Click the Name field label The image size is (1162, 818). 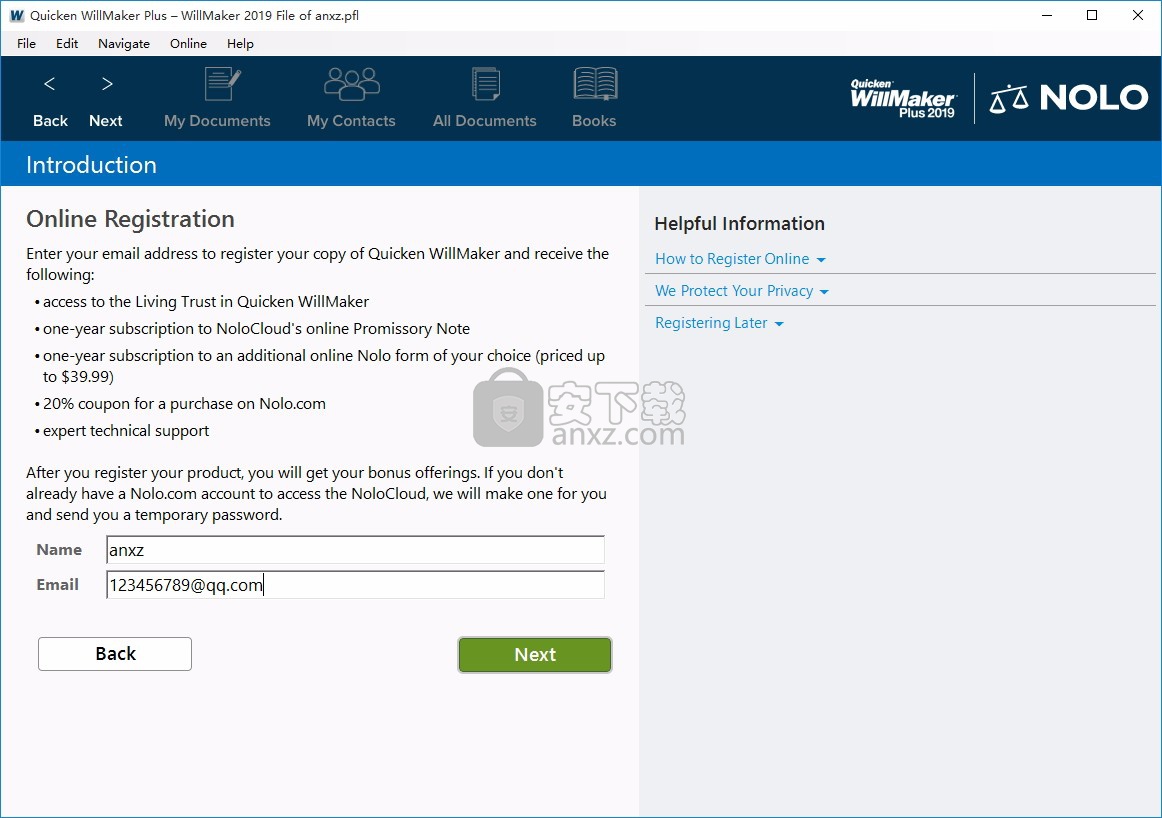(59, 550)
